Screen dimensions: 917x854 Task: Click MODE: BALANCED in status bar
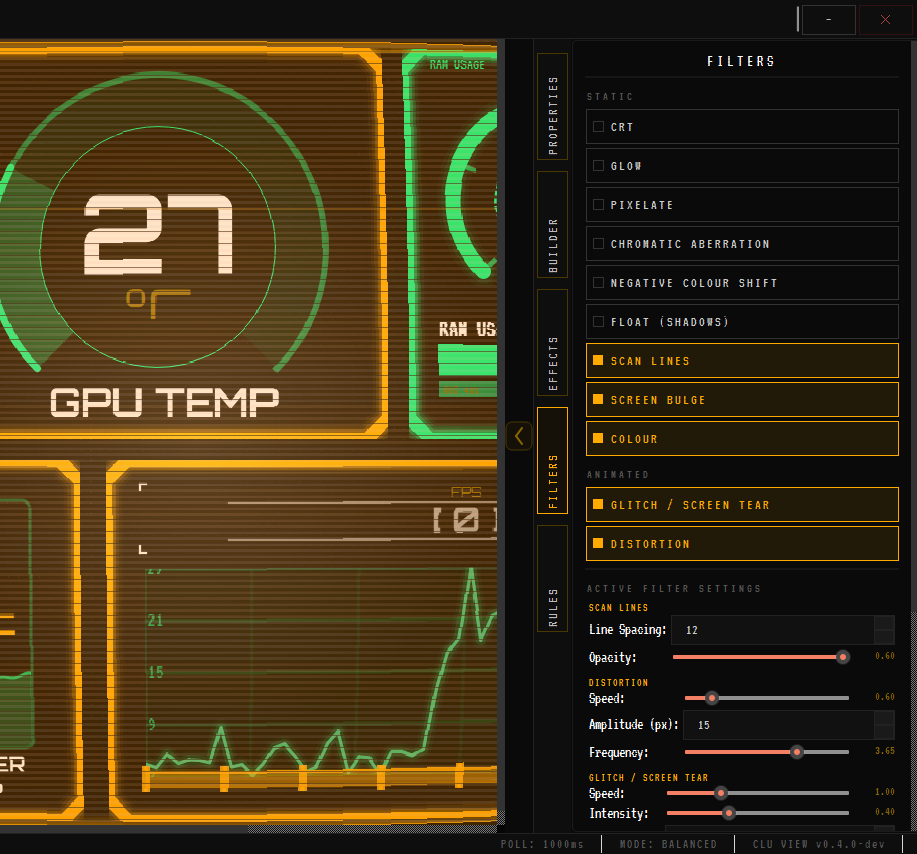pyautogui.click(x=668, y=844)
